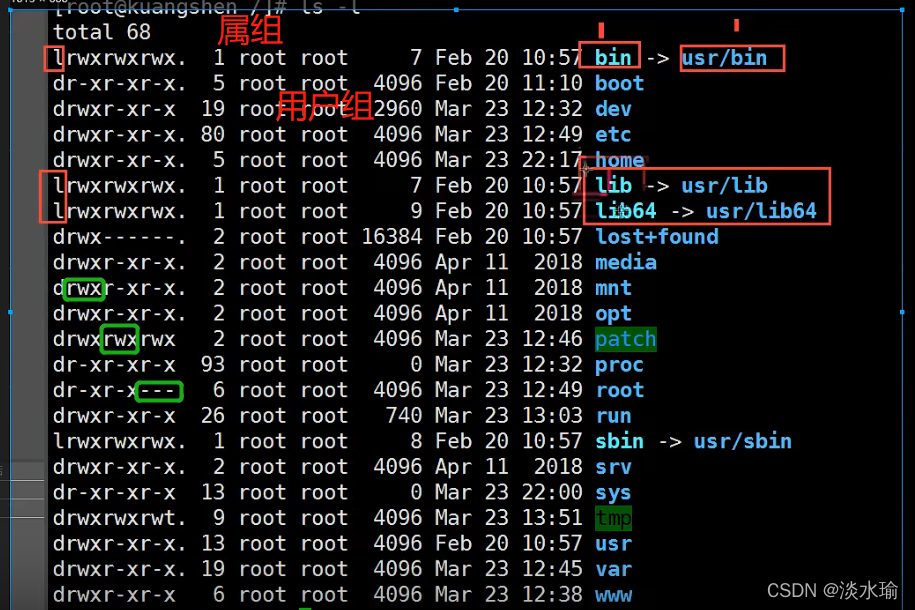Screen dimensions: 915x610
Task: Click the time '22:17' in home row
Action: (x=552, y=160)
